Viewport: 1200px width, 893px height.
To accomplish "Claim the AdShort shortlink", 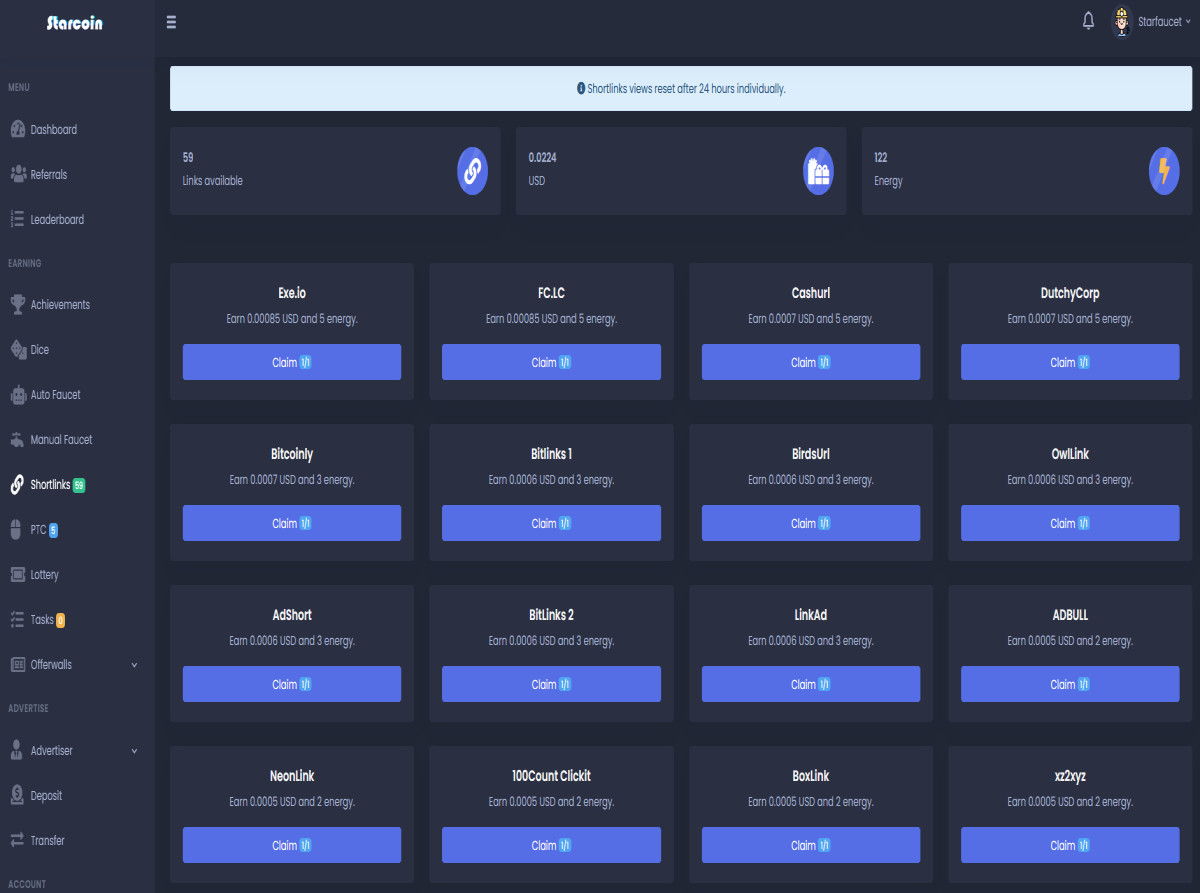I will click(292, 684).
